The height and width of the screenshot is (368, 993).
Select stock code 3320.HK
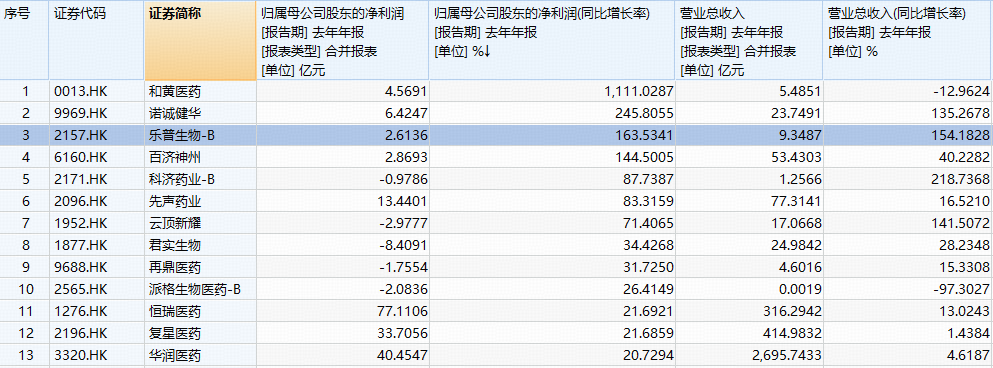(x=80, y=355)
